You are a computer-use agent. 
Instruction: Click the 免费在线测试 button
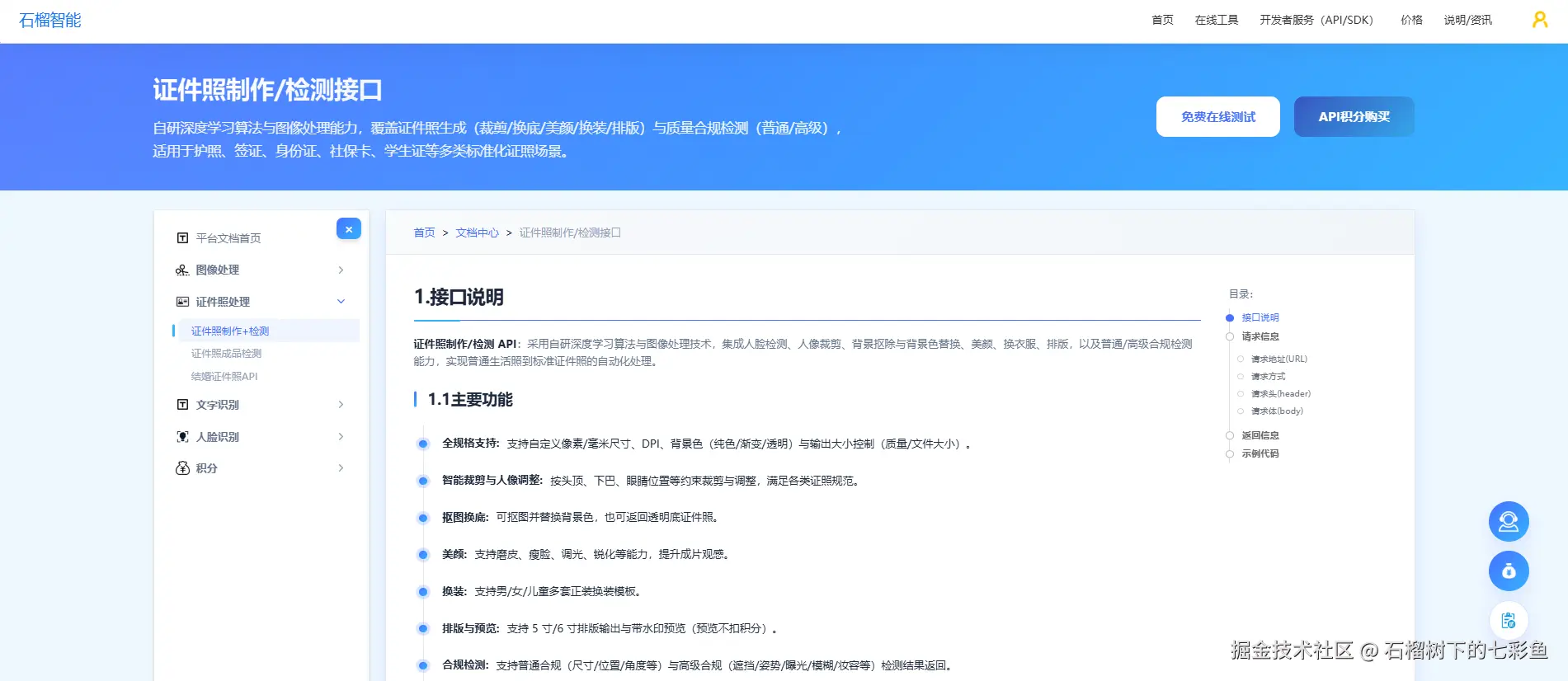[x=1218, y=117]
